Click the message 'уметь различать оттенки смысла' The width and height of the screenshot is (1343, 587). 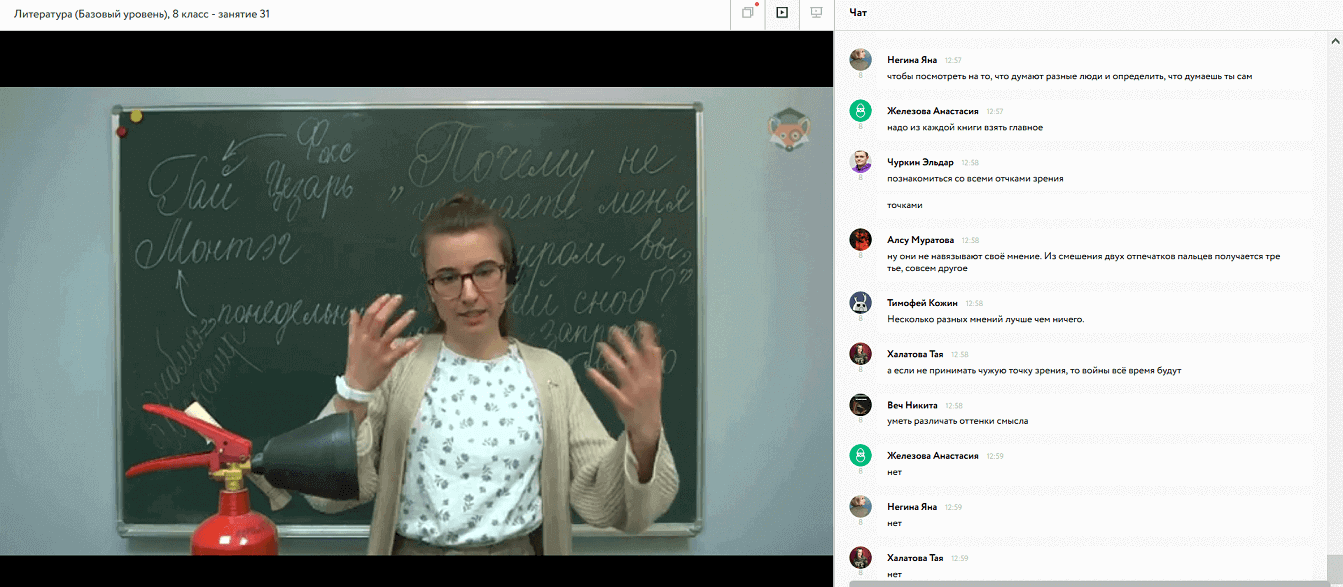[x=957, y=421]
